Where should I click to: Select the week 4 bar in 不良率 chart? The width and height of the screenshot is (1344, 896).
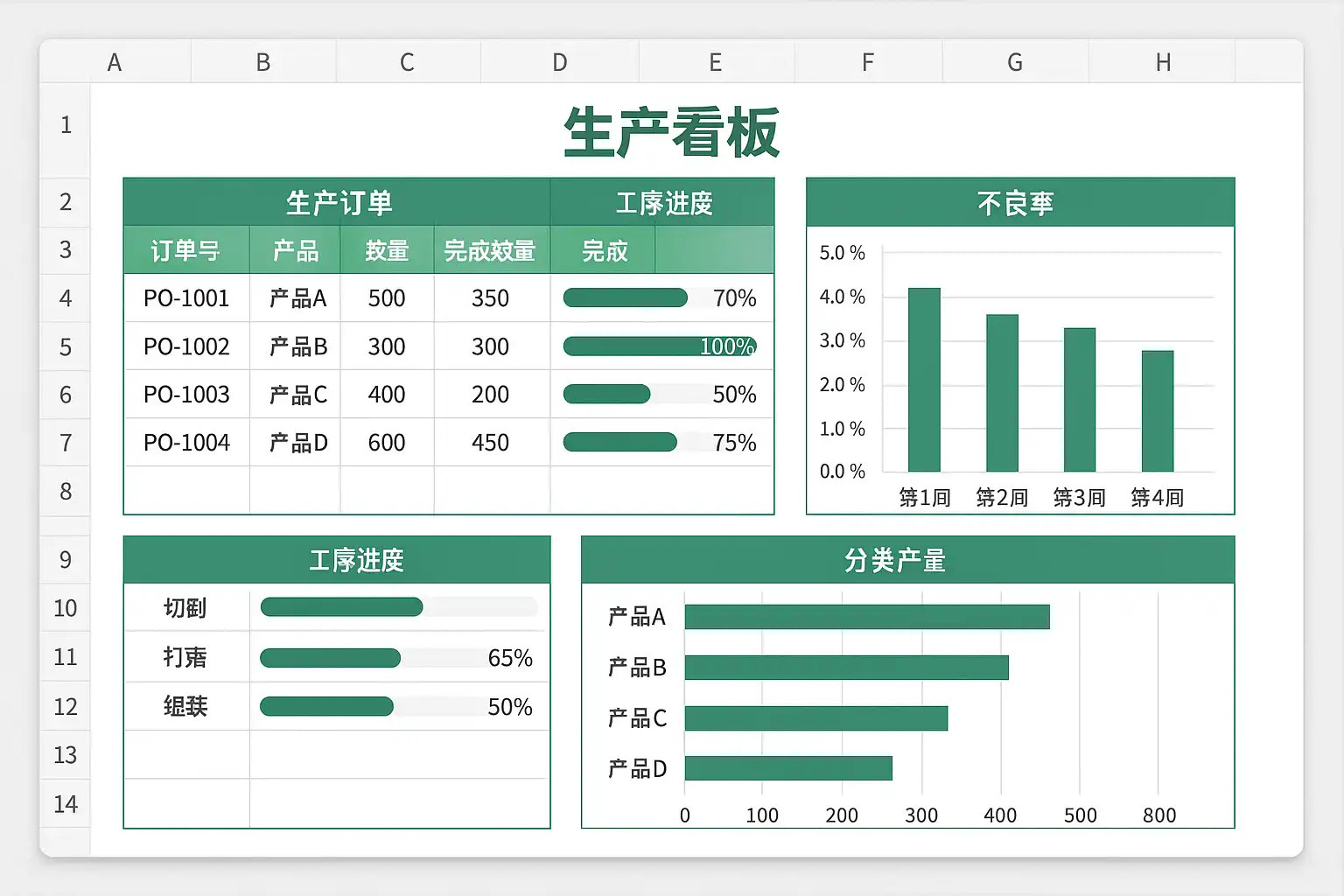1158,411
